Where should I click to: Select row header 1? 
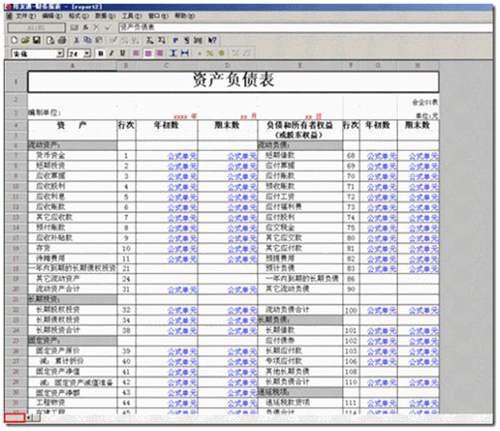click(16, 81)
